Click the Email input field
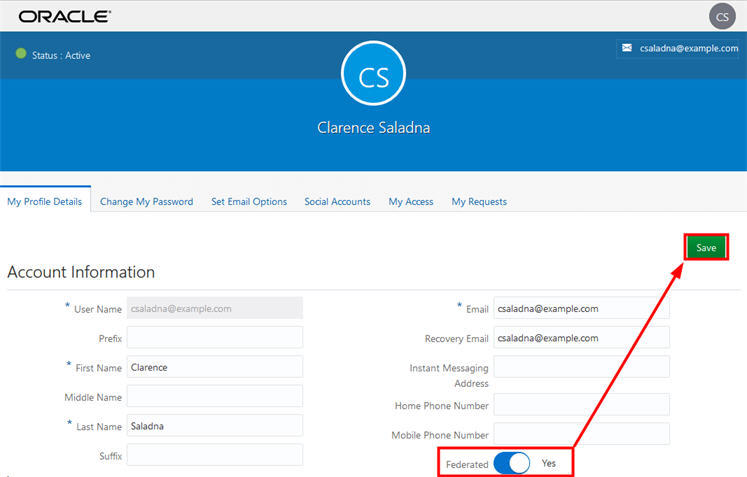Viewport: 747px width, 477px height. 581,308
